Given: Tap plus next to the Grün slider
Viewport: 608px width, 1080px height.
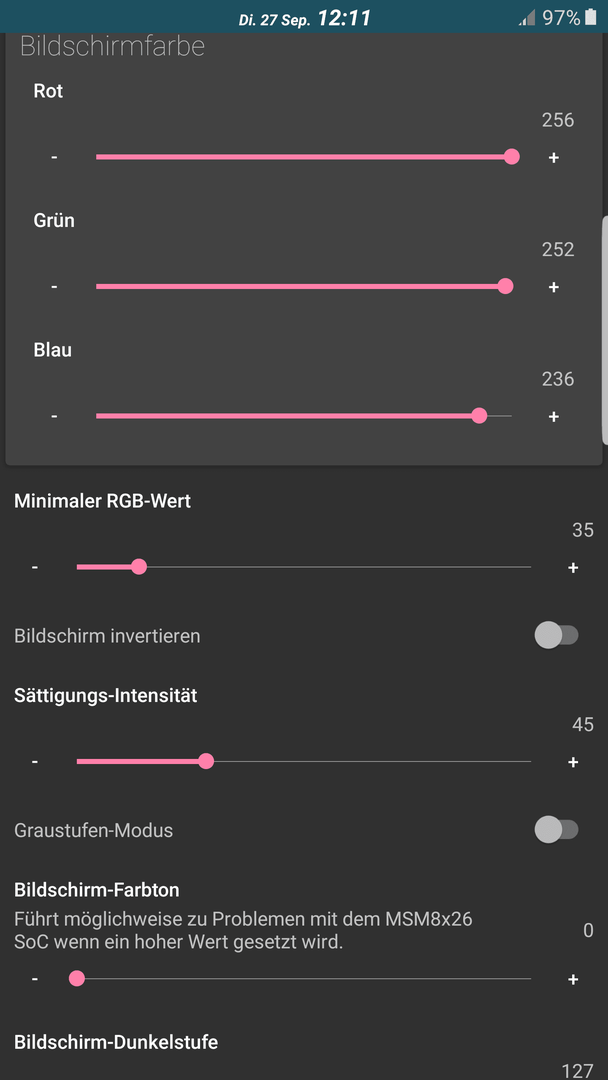Looking at the screenshot, I should [554, 287].
